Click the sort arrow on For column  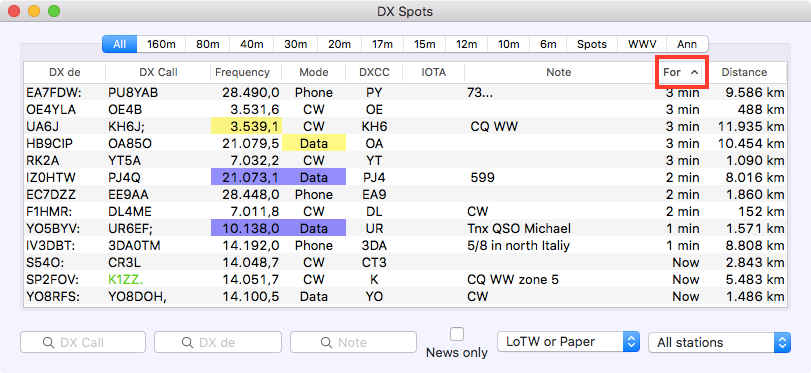point(694,72)
